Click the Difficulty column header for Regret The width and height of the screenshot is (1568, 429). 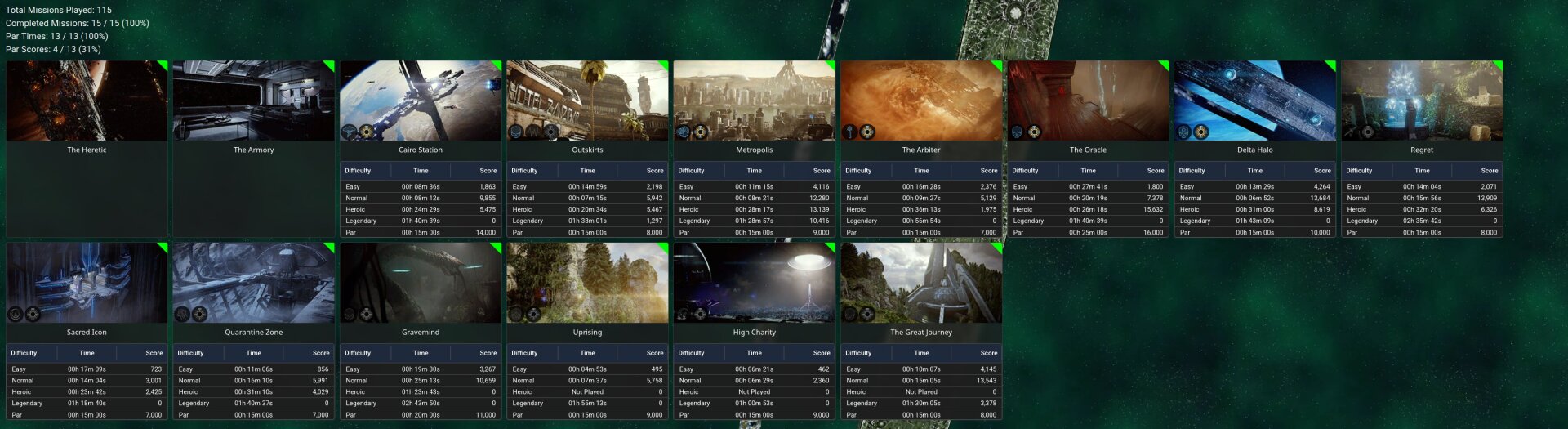[x=1359, y=171]
